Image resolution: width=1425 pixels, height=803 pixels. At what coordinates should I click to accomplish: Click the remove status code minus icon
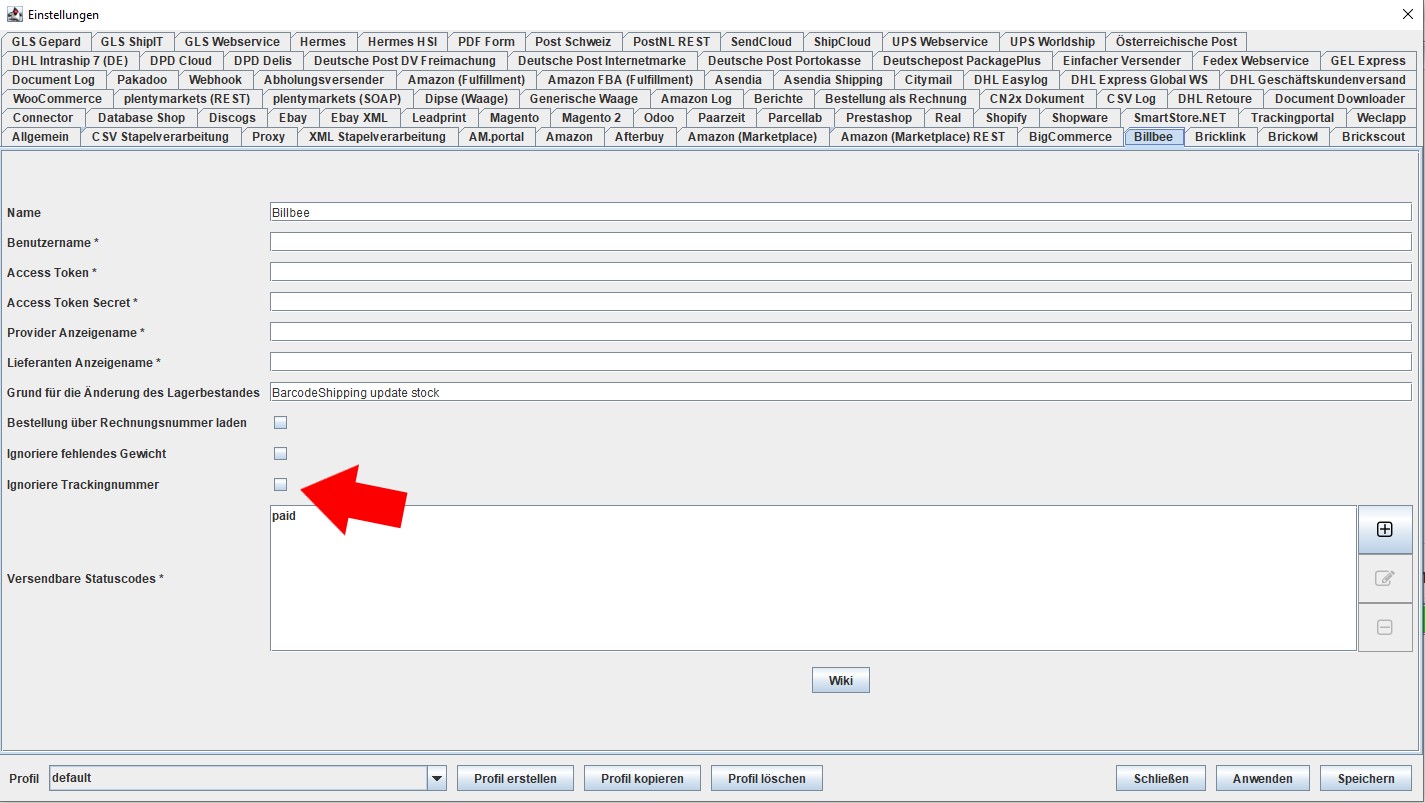point(1384,627)
